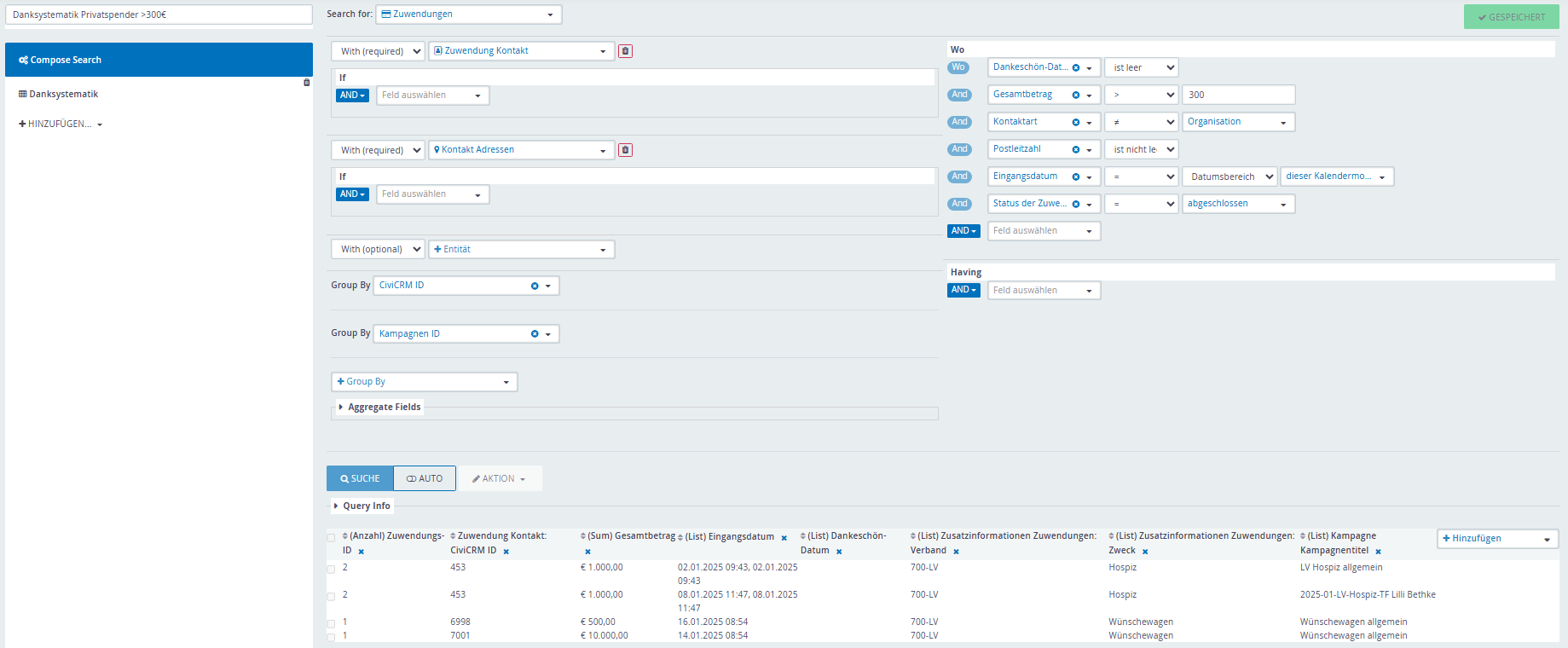Tick the select-all checkbox in results header
The width and height of the screenshot is (1568, 648).
(331, 538)
